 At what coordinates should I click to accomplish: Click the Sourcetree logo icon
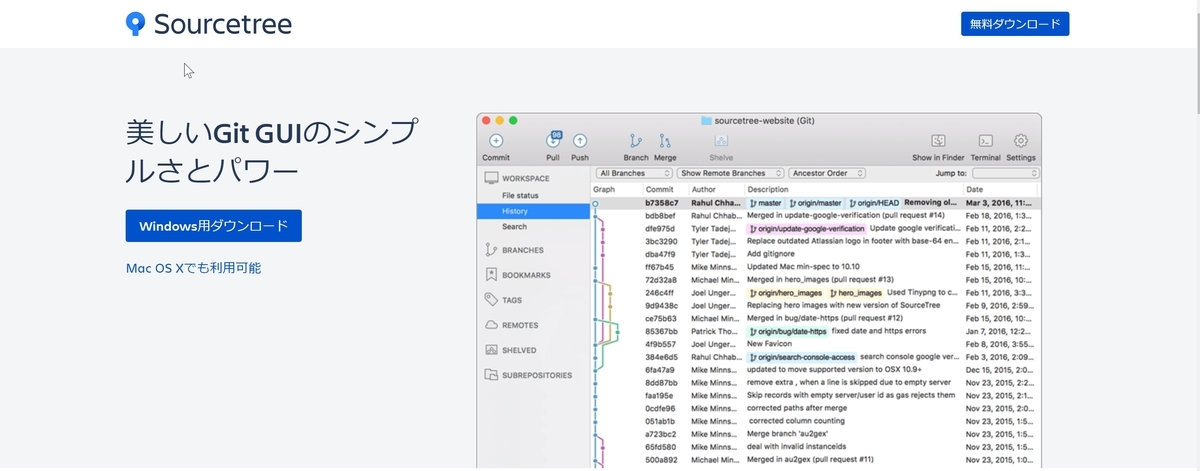click(x=136, y=24)
